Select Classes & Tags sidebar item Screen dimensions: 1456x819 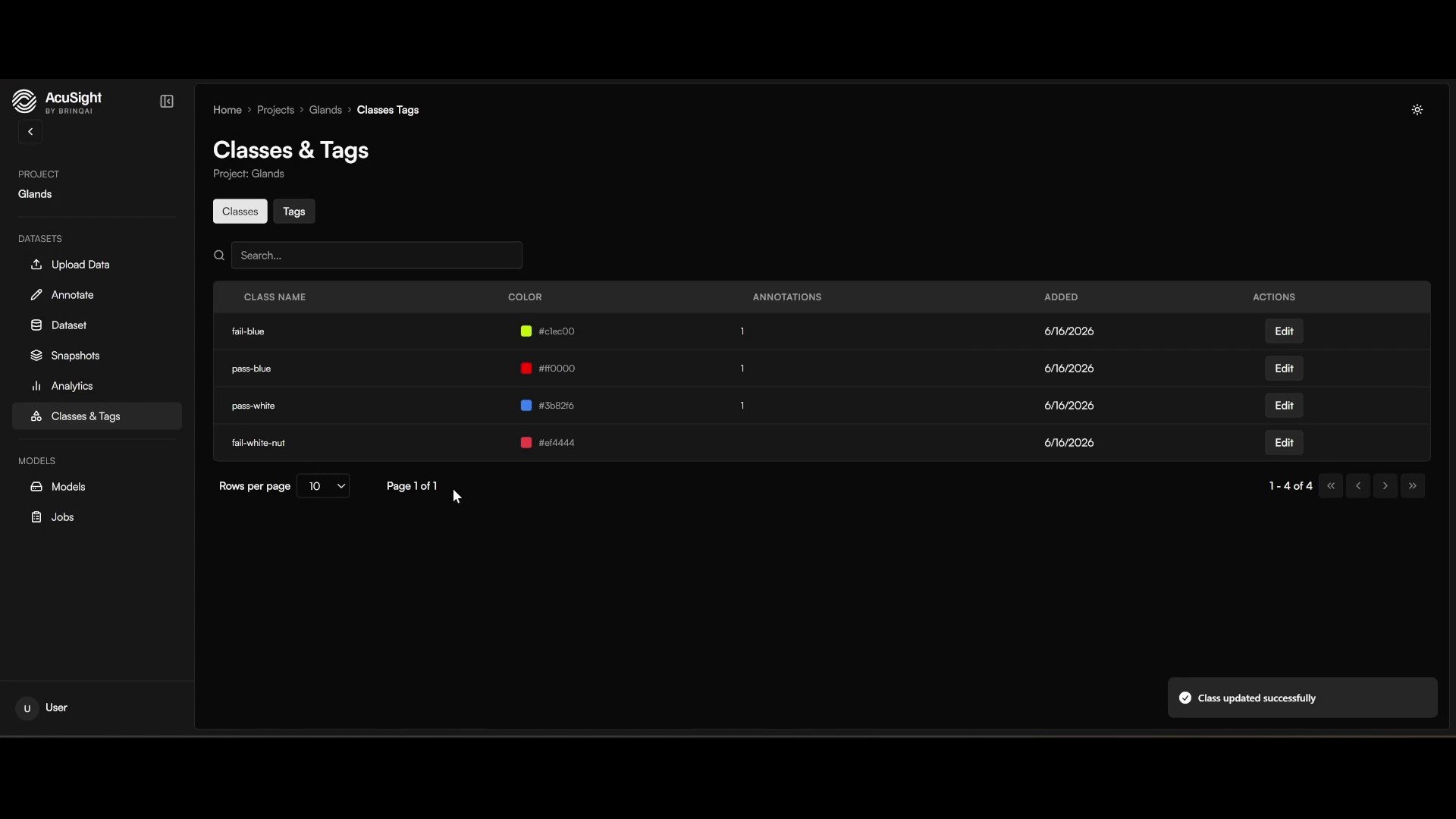click(x=97, y=416)
